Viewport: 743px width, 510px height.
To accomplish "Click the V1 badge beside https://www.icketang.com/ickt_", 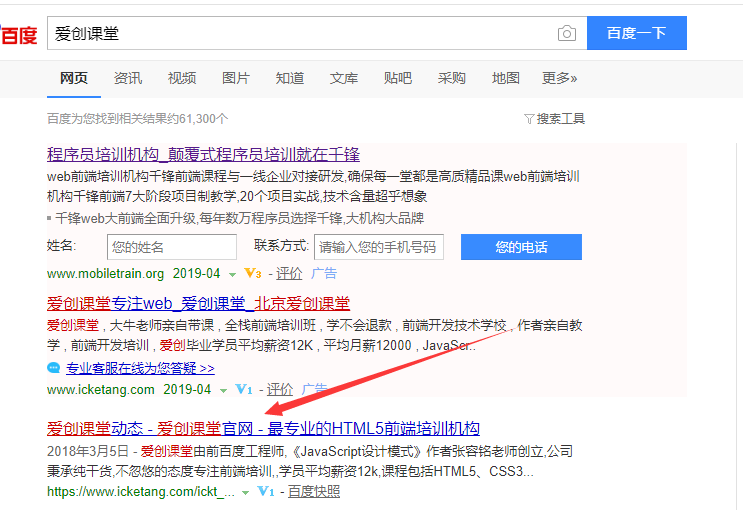I will (x=266, y=492).
